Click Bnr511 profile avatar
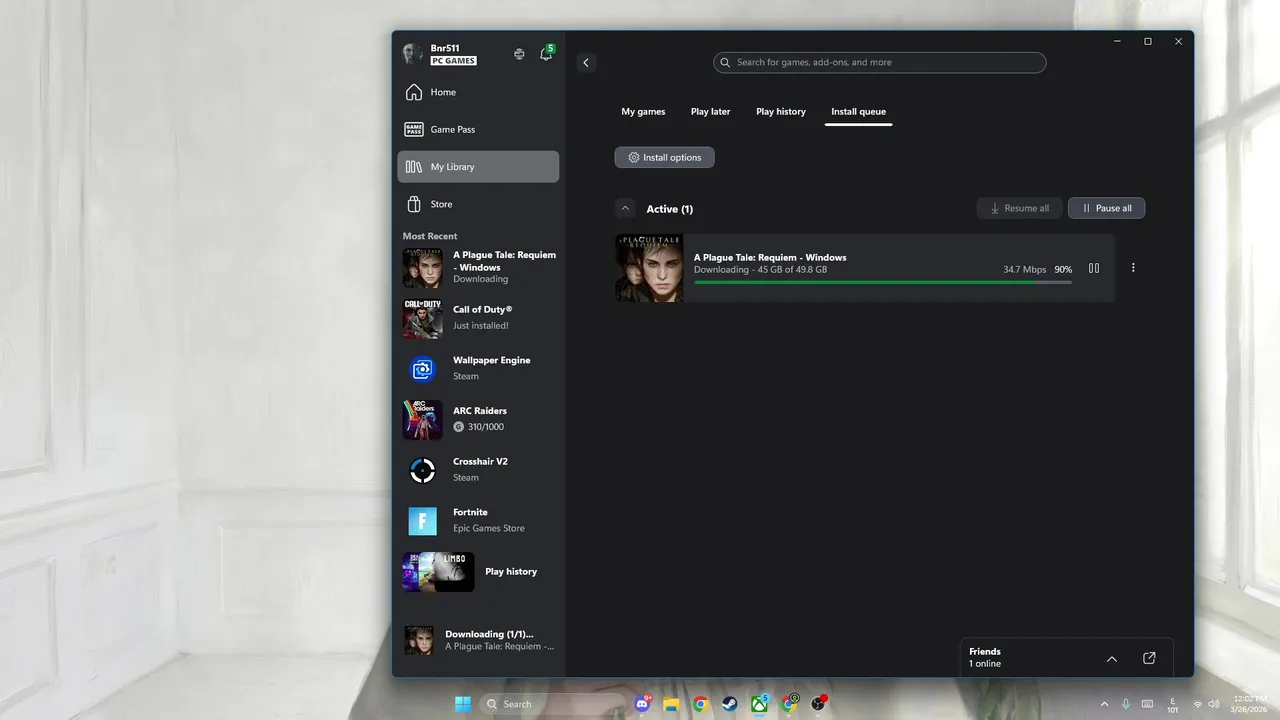1280x720 pixels. (x=413, y=54)
